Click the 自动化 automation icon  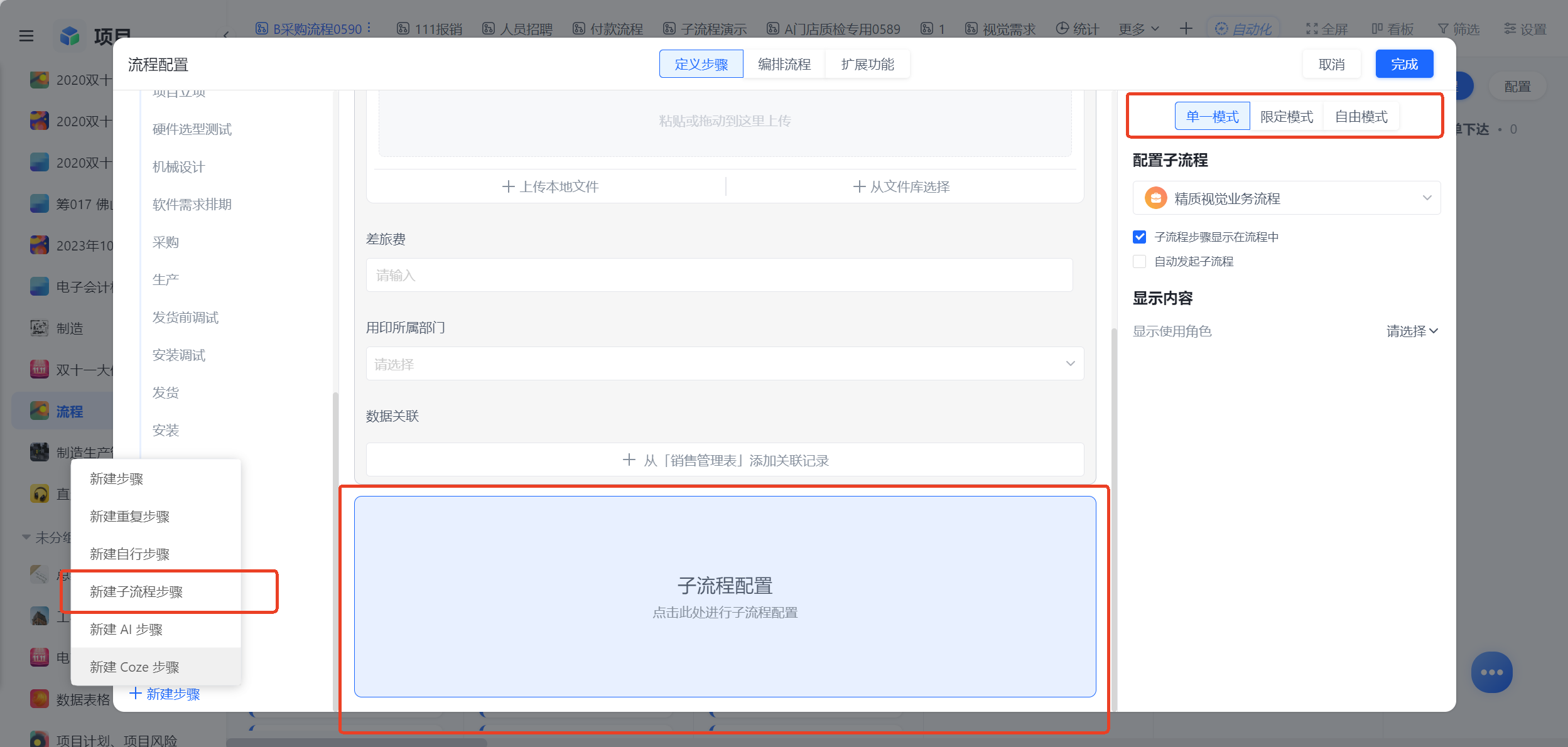point(1221,29)
